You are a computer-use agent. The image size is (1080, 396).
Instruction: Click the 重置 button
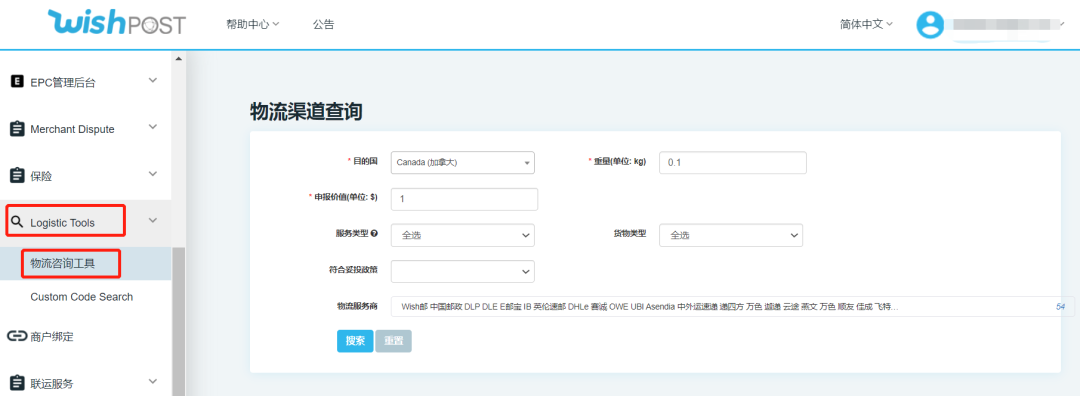pyautogui.click(x=393, y=341)
